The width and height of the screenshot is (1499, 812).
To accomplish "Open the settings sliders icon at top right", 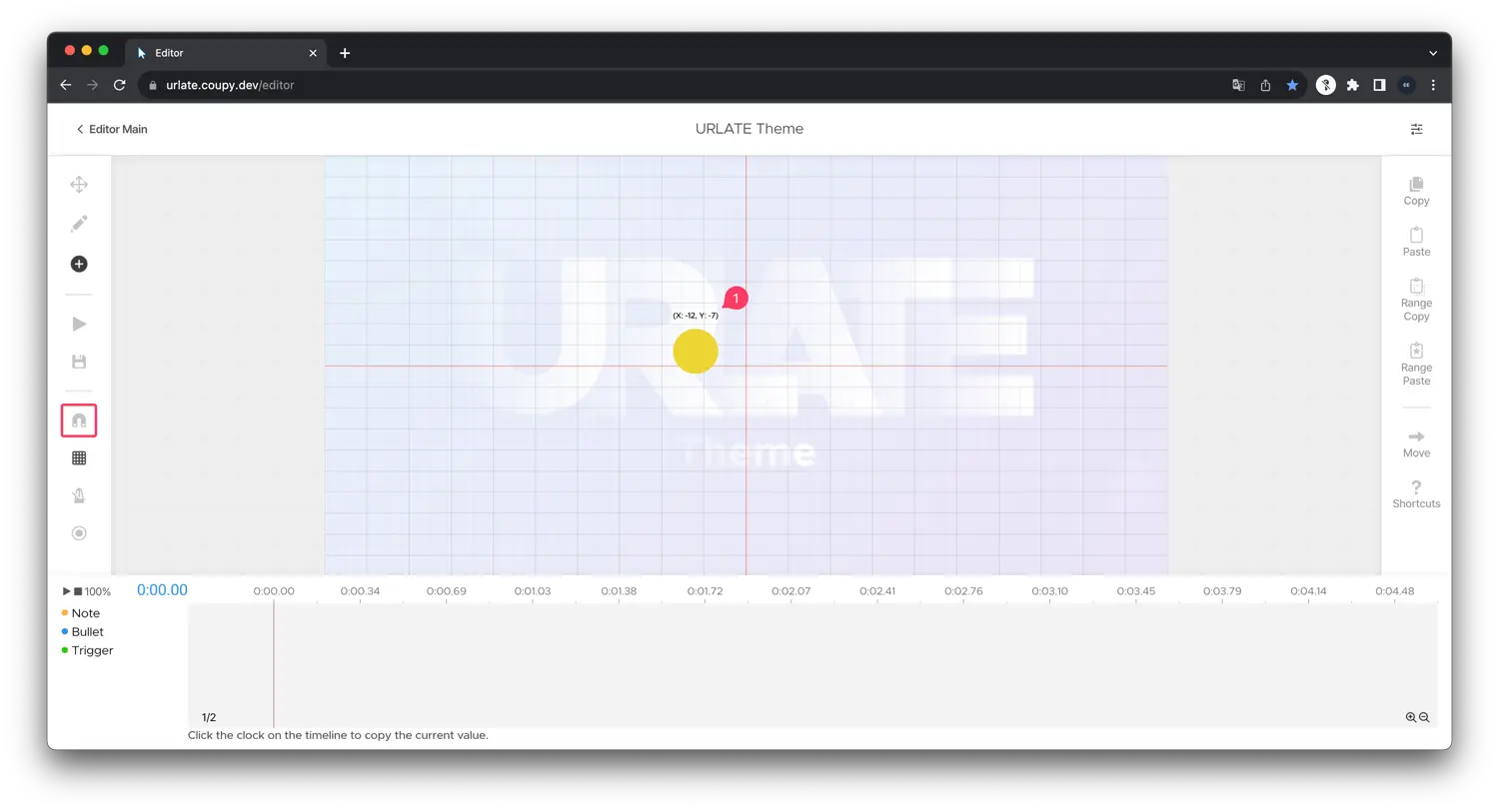I will [x=1416, y=129].
